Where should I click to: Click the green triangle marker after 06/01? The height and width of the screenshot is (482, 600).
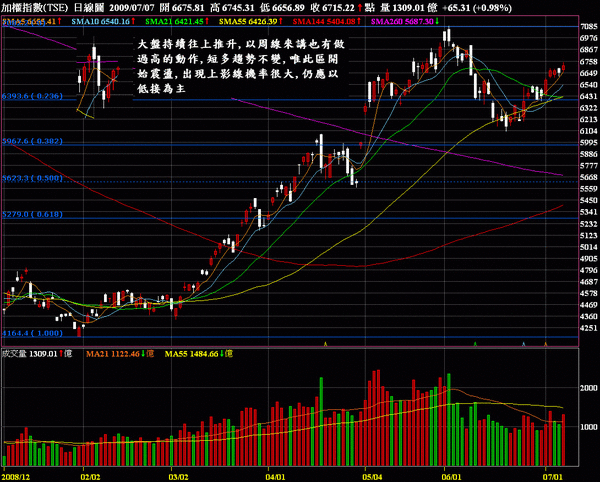click(x=475, y=344)
